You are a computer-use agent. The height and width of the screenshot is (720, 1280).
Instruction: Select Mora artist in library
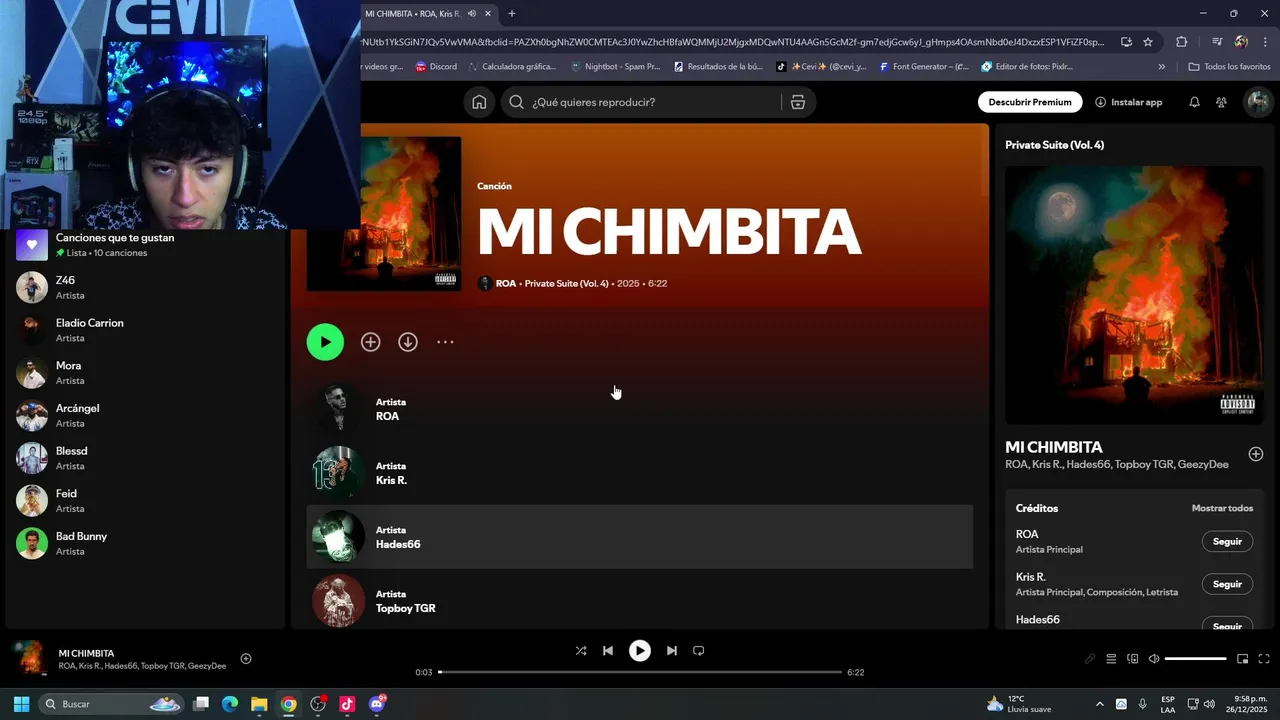[x=145, y=373]
